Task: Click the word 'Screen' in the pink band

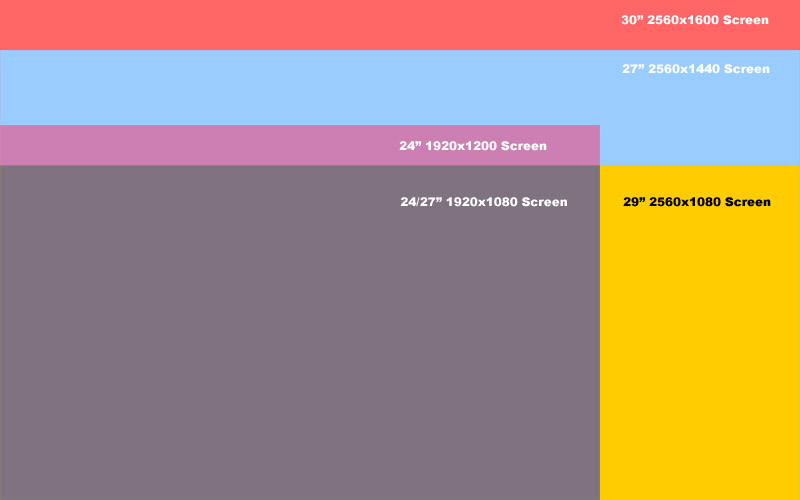Action: point(524,146)
